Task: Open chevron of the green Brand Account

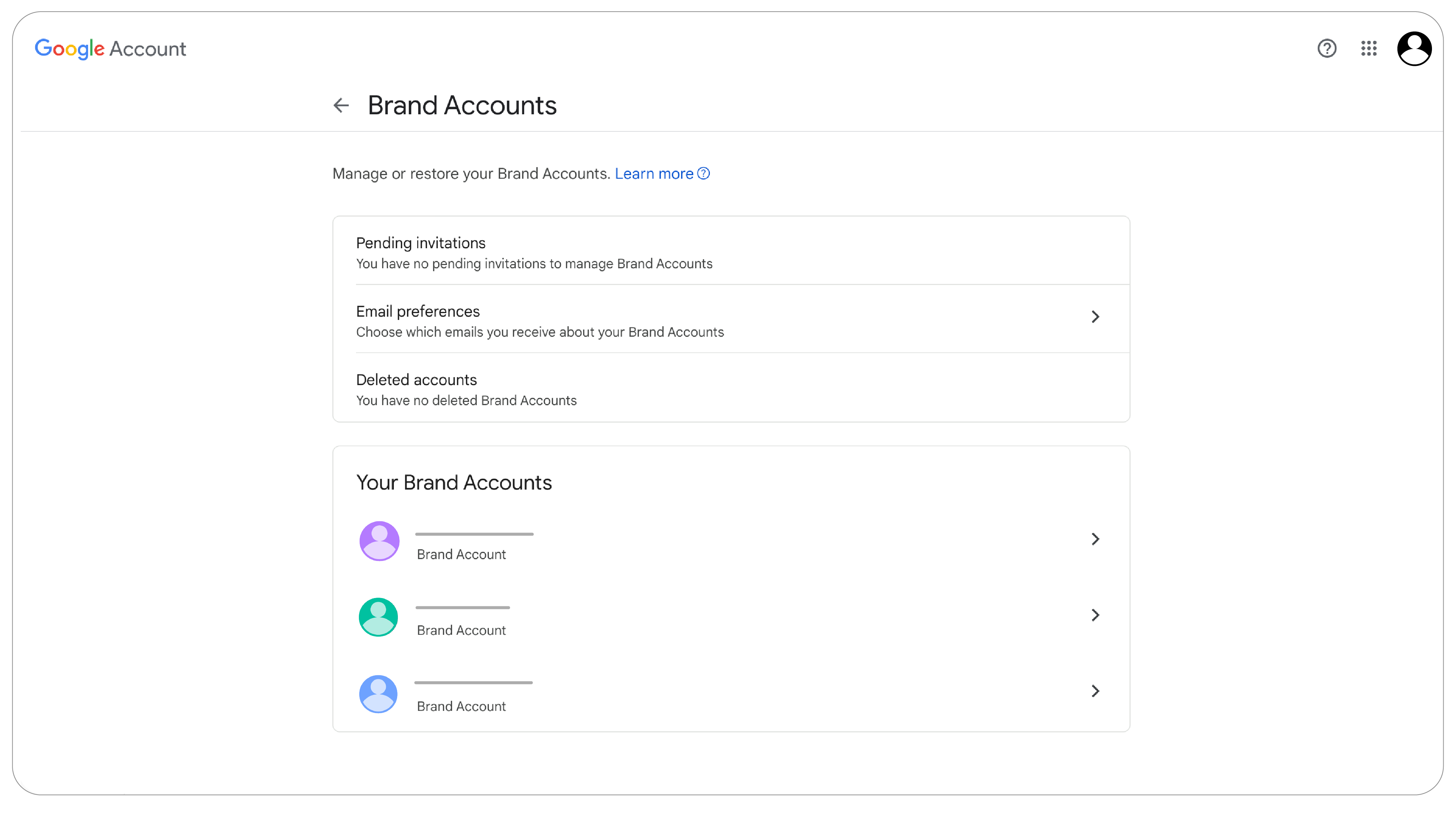Action: [1095, 615]
